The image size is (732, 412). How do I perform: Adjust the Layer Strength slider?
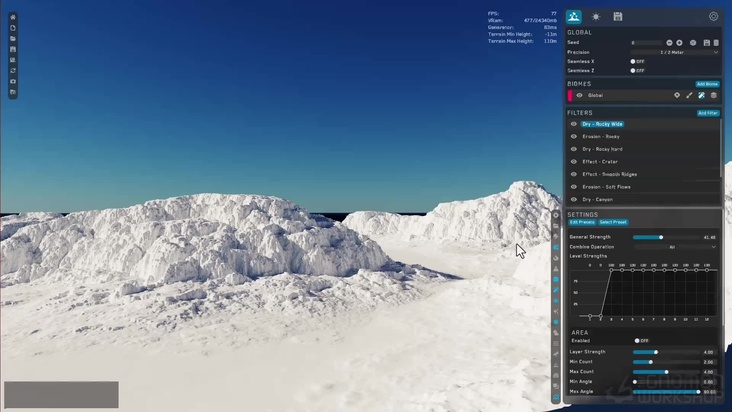667,352
